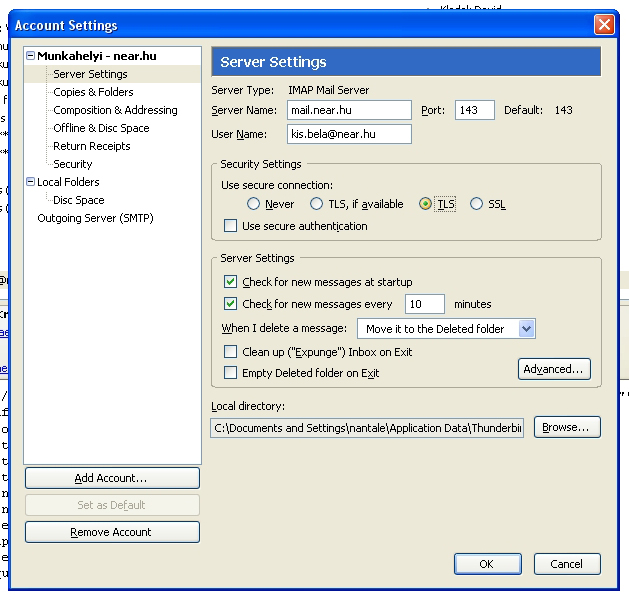The height and width of the screenshot is (600, 629).
Task: Collapse the Local Folders tree node
Action: 31,182
